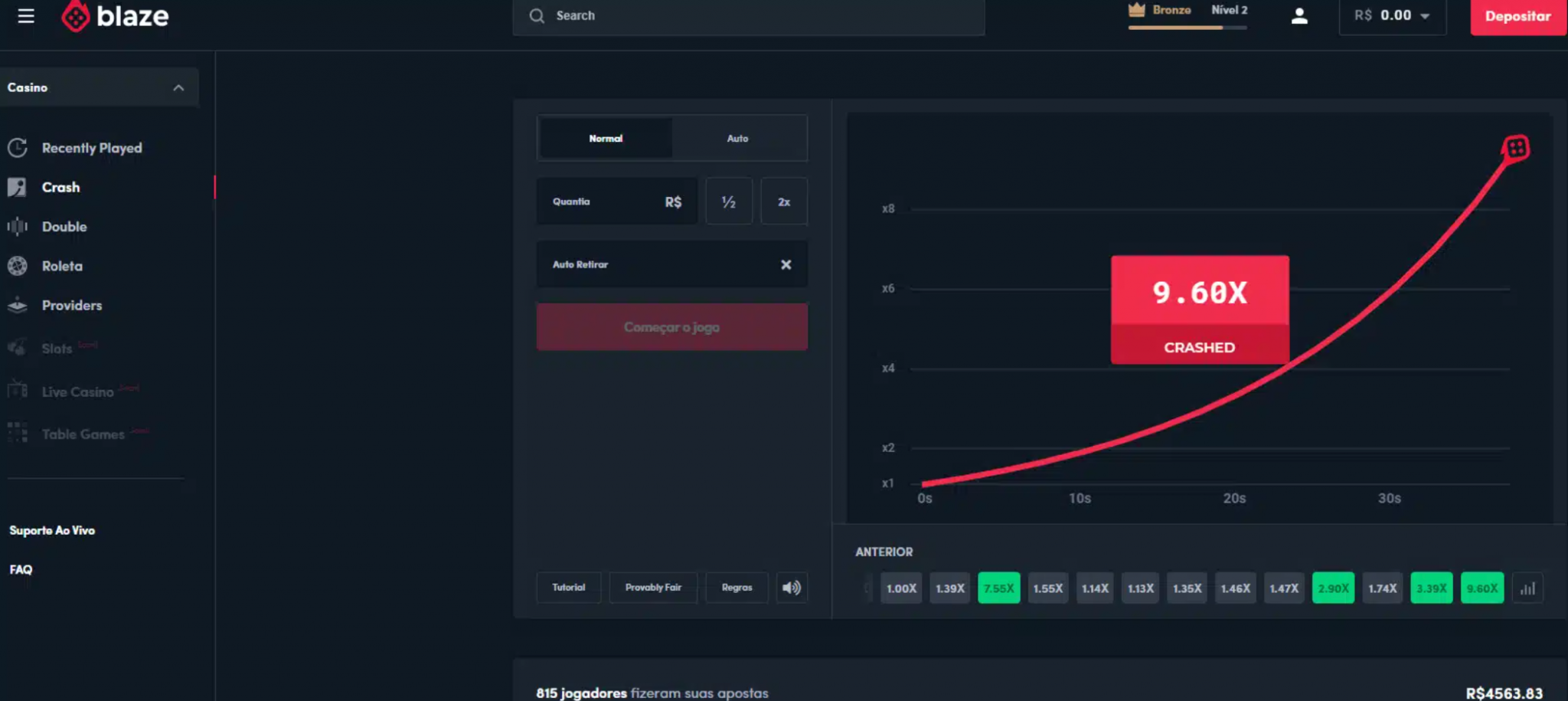Clear the Auto Retirar field

click(786, 264)
